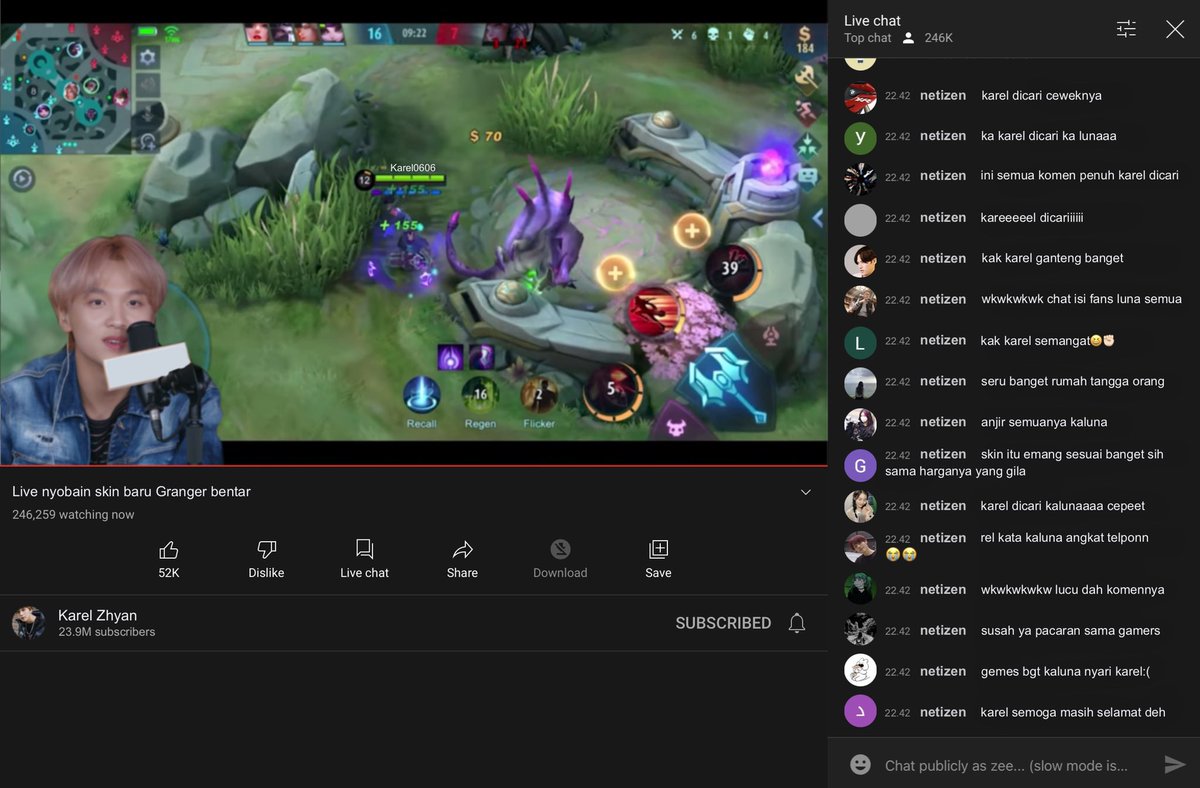Open the Karel Zhyan channel name link
The height and width of the screenshot is (788, 1200).
coord(97,615)
